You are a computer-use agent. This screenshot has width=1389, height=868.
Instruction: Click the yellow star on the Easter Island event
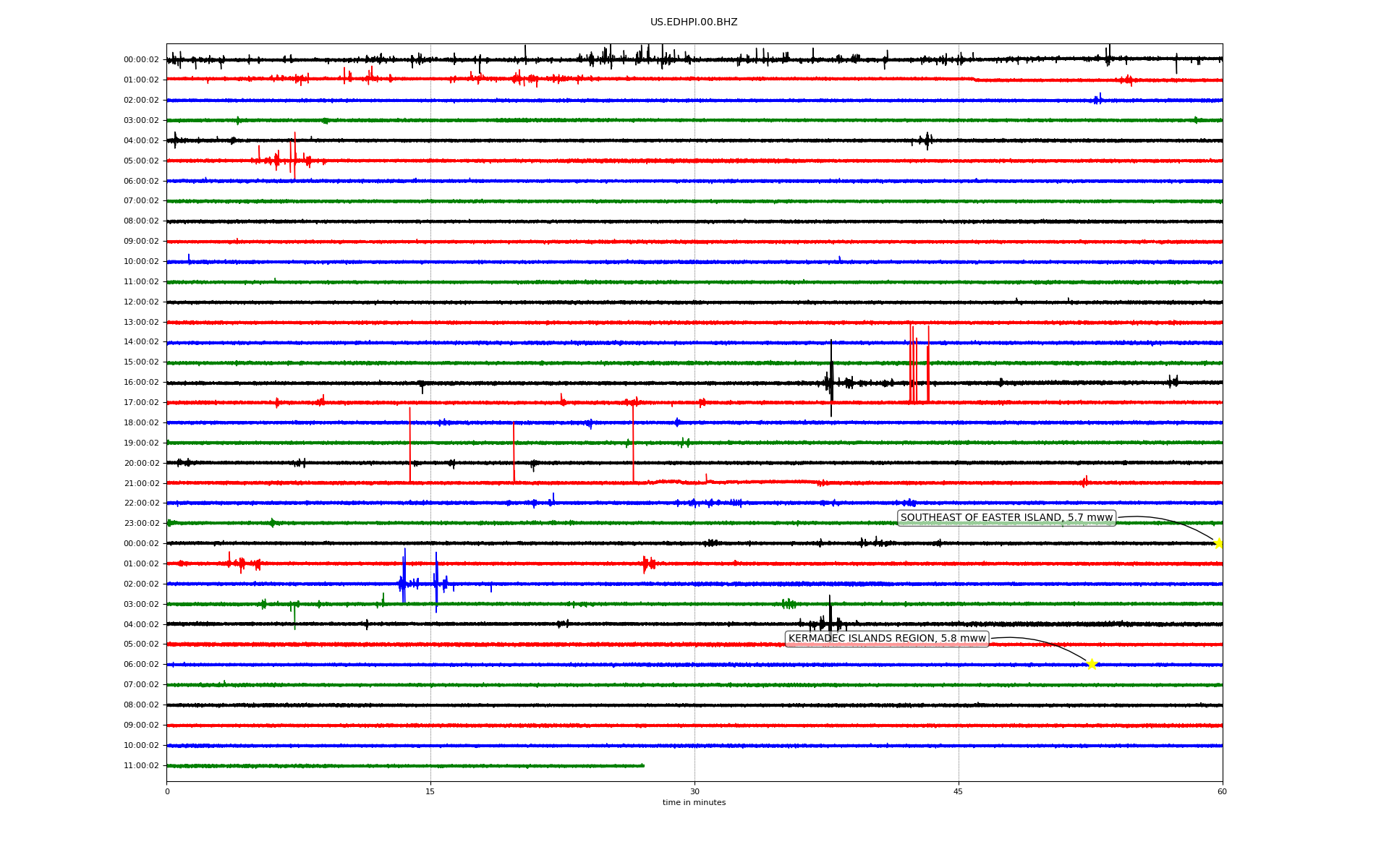point(1218,543)
